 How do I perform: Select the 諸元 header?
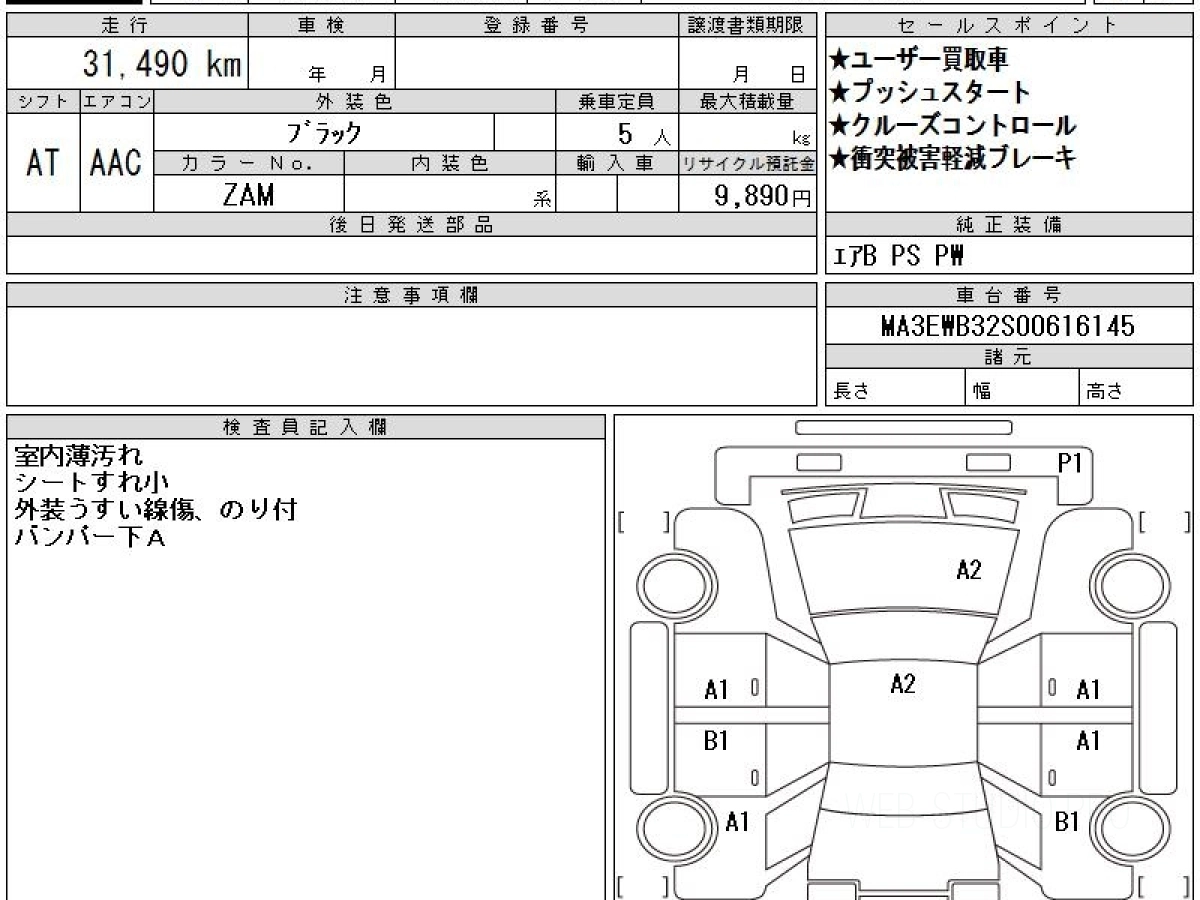tap(1009, 357)
